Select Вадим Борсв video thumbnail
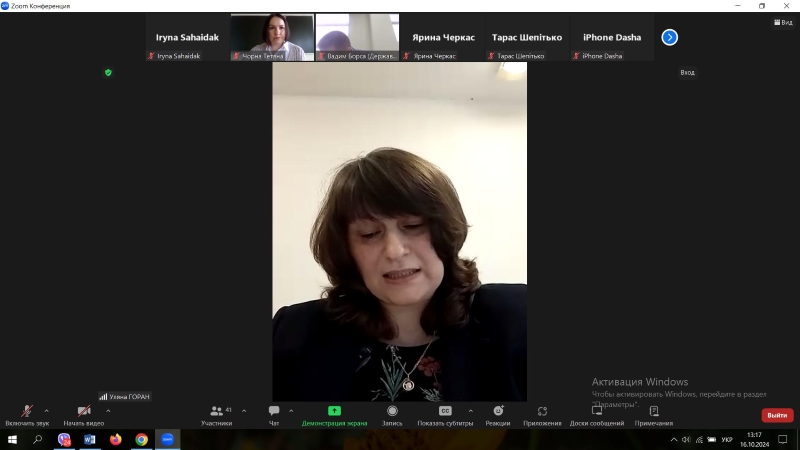The height and width of the screenshot is (450, 800). coord(357,37)
